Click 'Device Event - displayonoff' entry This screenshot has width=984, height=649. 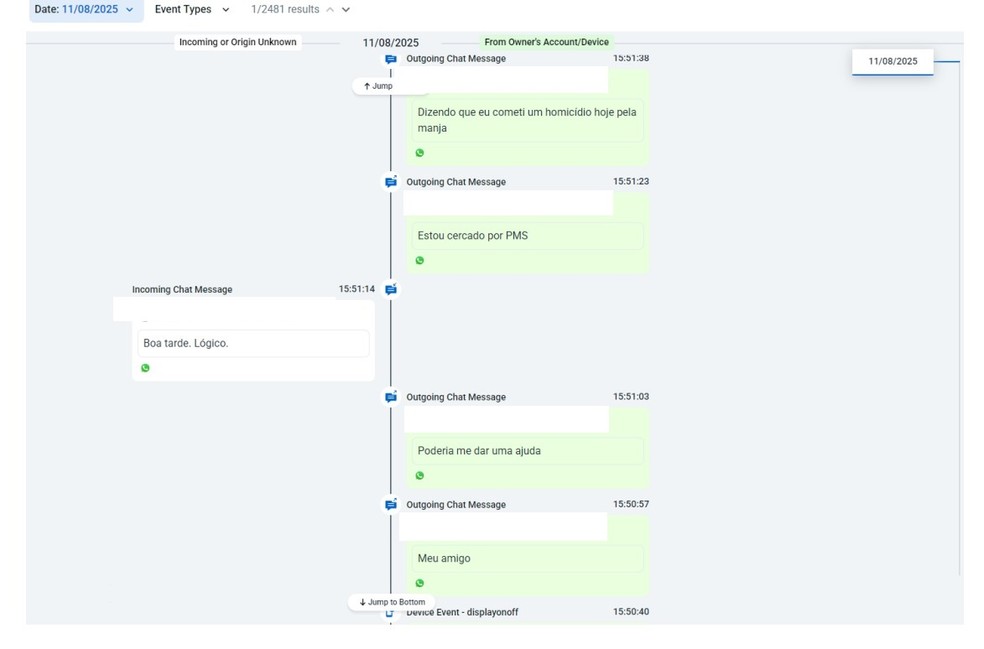pos(463,612)
